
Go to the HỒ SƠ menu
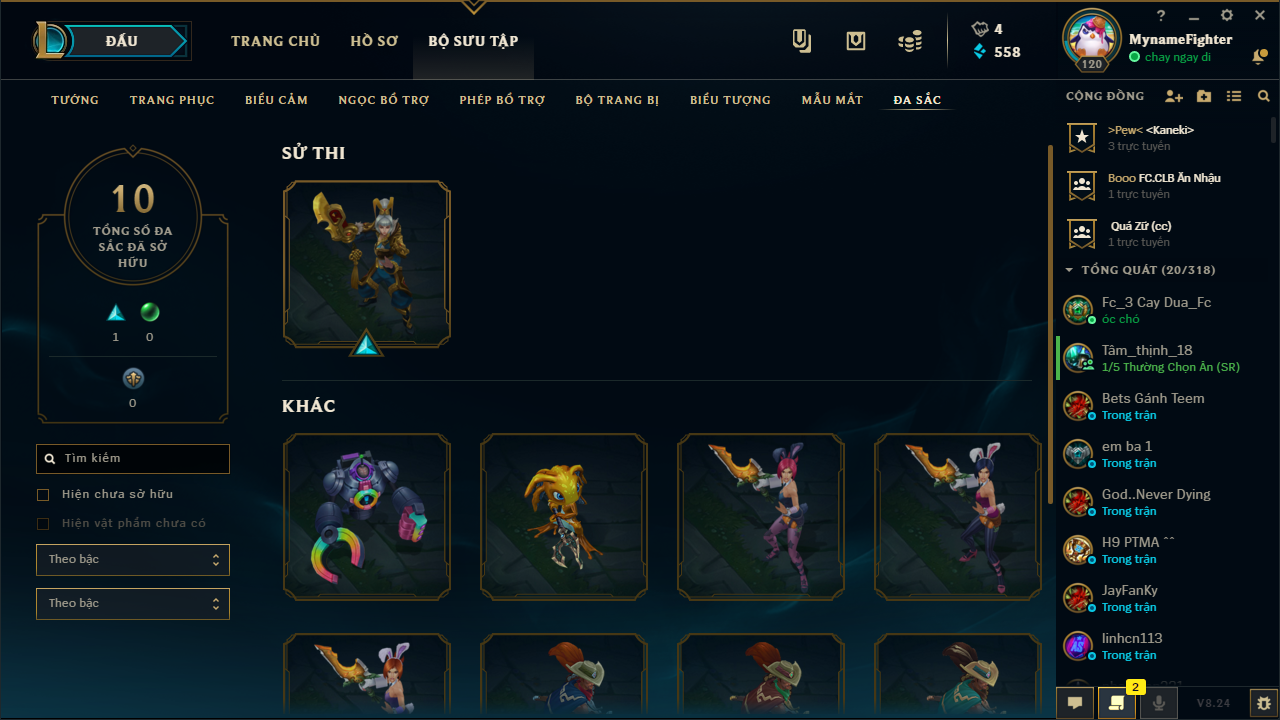[x=374, y=41]
